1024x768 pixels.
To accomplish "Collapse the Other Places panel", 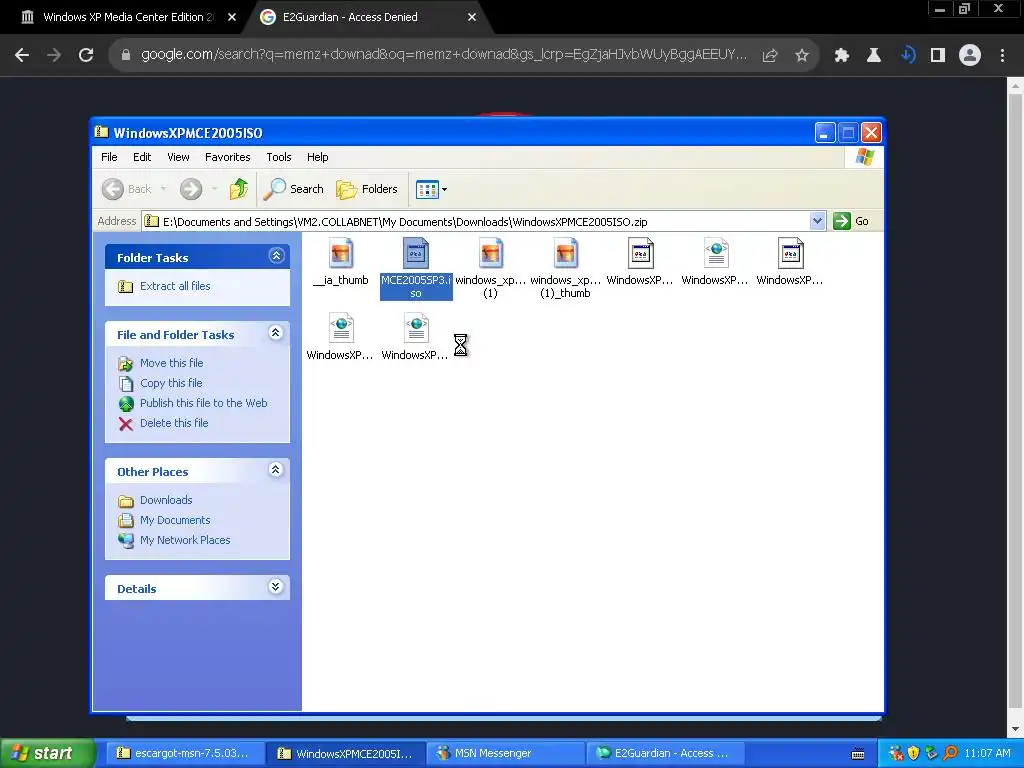I will (276, 470).
